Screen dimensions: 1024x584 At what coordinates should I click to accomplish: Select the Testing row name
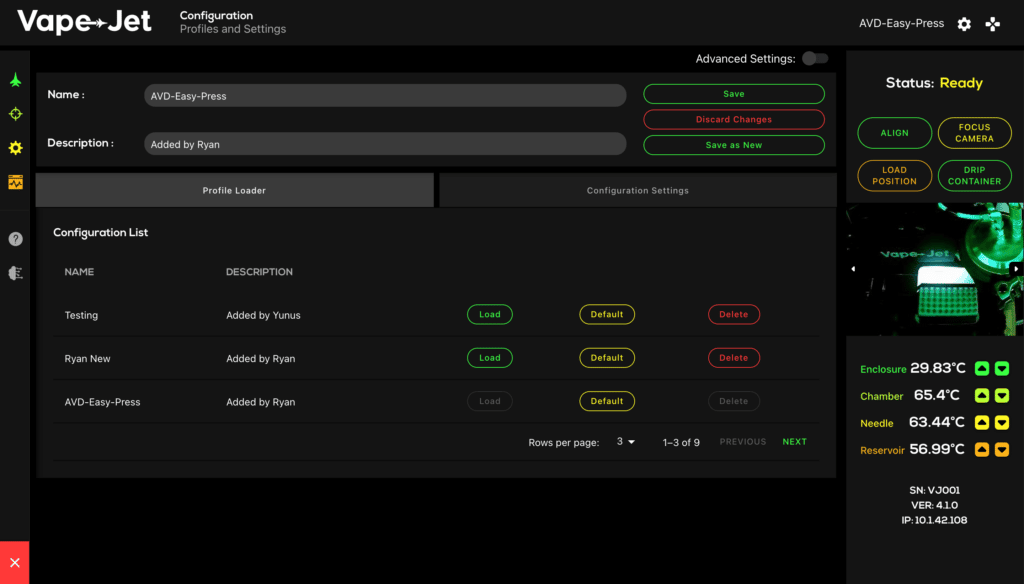pos(81,315)
